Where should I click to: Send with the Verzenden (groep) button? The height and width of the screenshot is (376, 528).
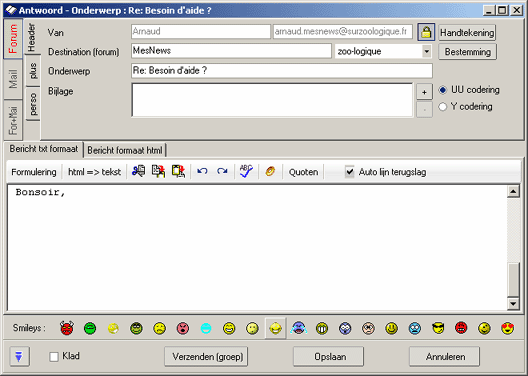click(x=206, y=356)
